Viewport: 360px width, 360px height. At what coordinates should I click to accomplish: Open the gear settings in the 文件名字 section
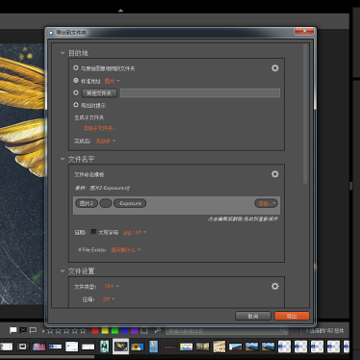275,174
